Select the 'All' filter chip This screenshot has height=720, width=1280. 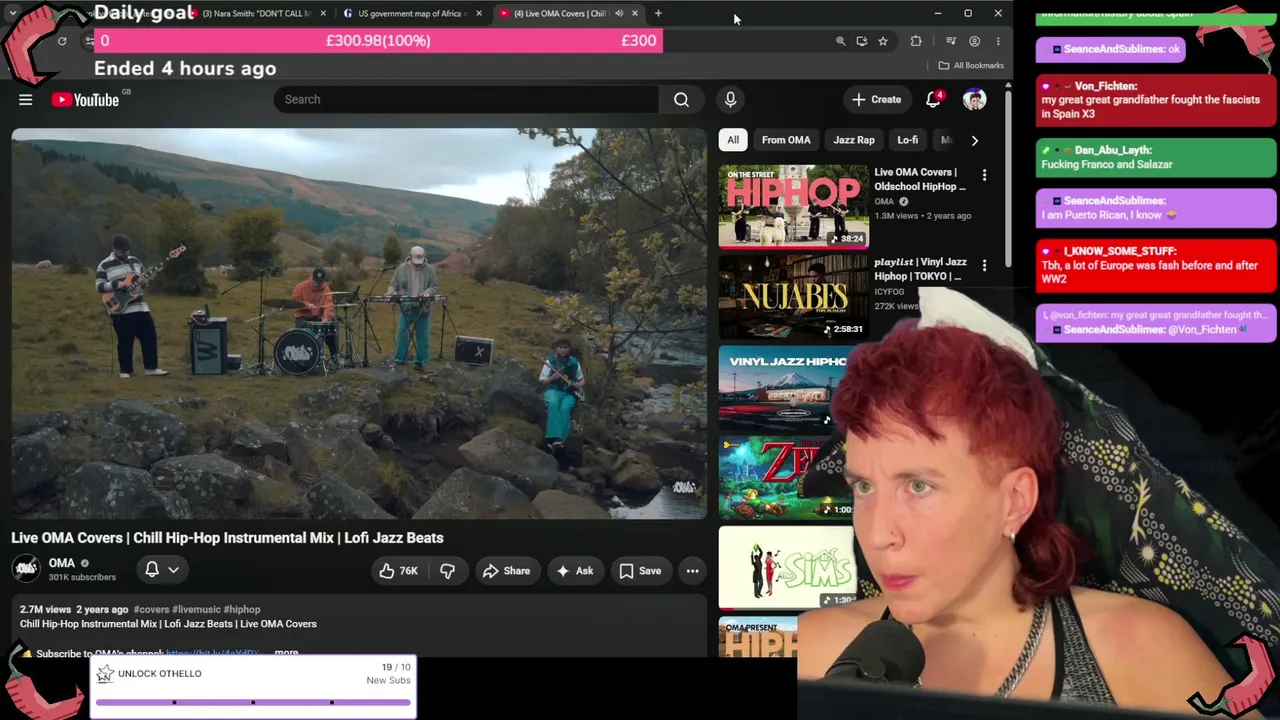pyautogui.click(x=733, y=140)
